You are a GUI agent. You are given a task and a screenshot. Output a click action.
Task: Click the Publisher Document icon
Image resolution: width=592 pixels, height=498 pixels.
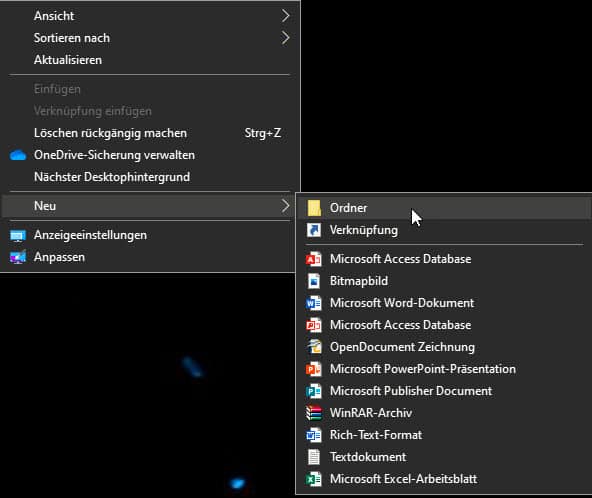(314, 391)
